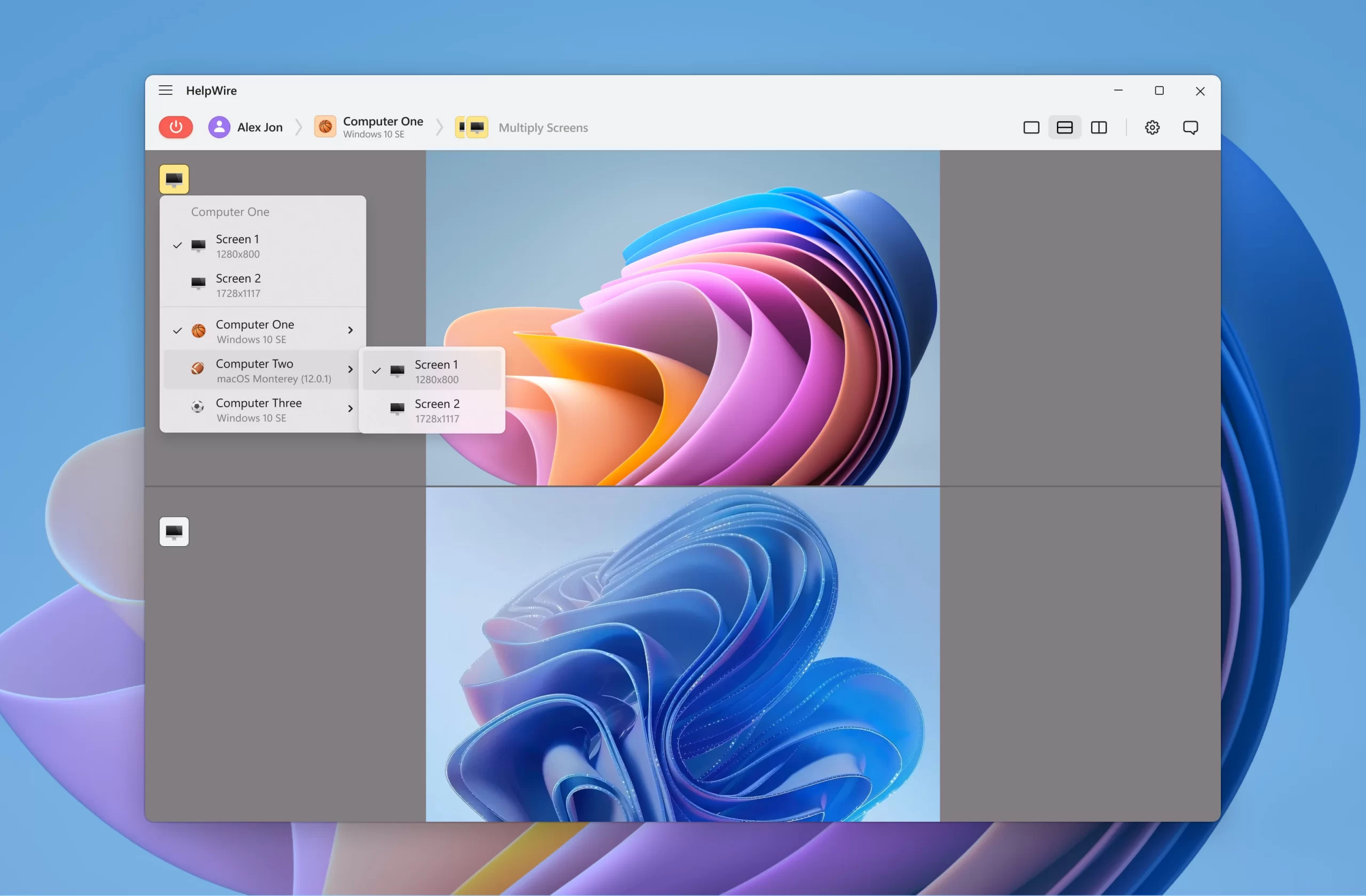Click the checkmark beside Computer One Windows 10 SE
1366x896 pixels.
[x=177, y=331]
